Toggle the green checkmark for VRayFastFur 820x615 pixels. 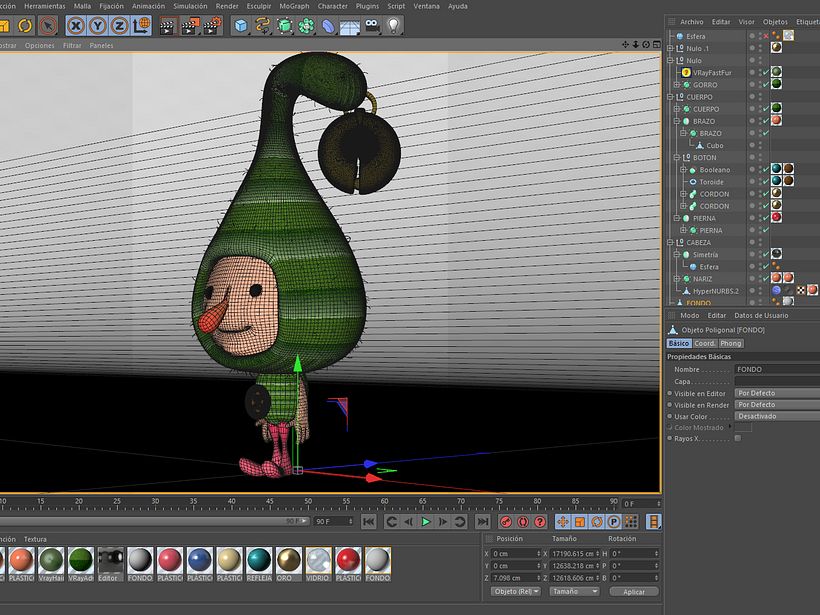(766, 72)
